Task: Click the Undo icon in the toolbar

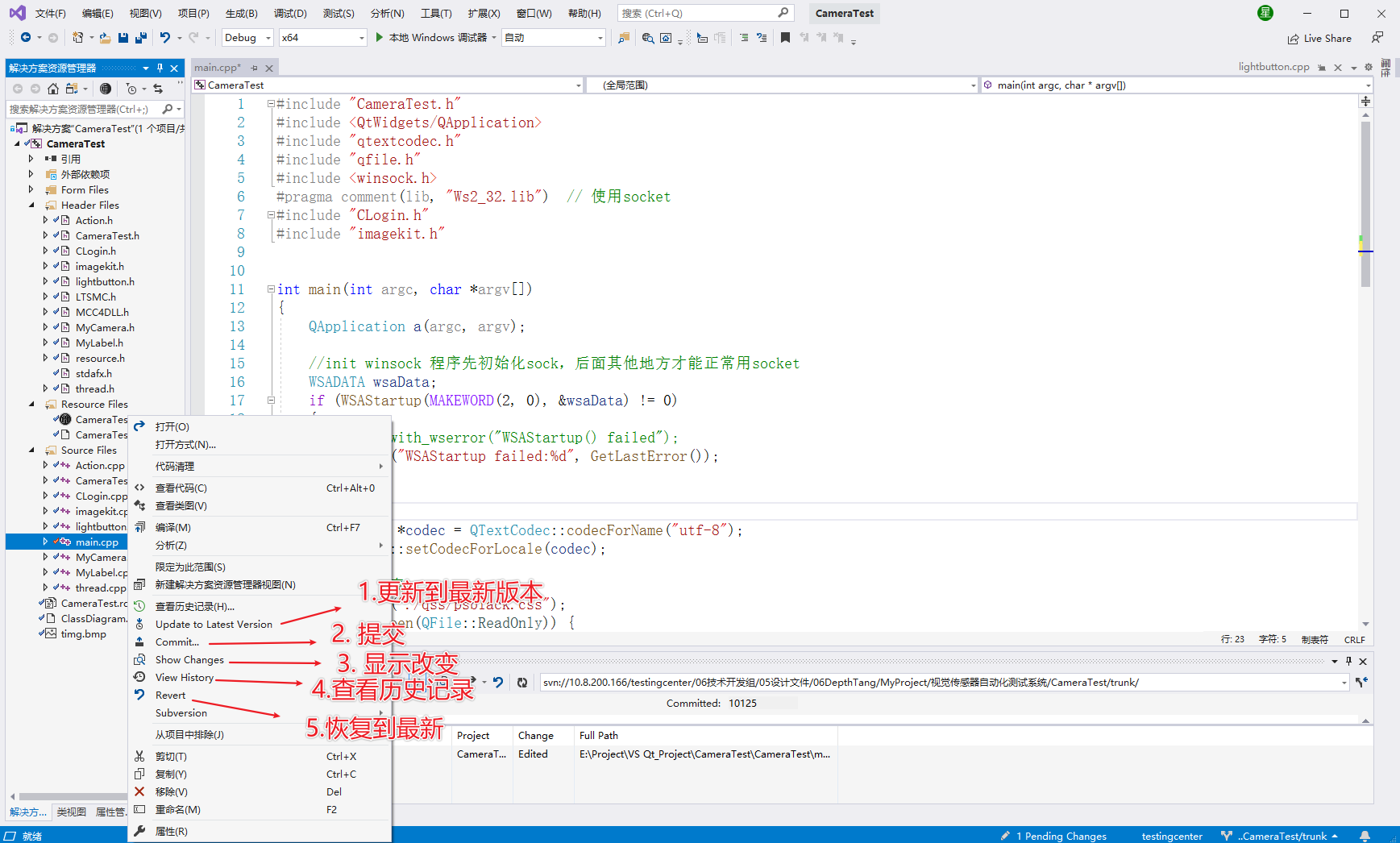Action: (164, 37)
